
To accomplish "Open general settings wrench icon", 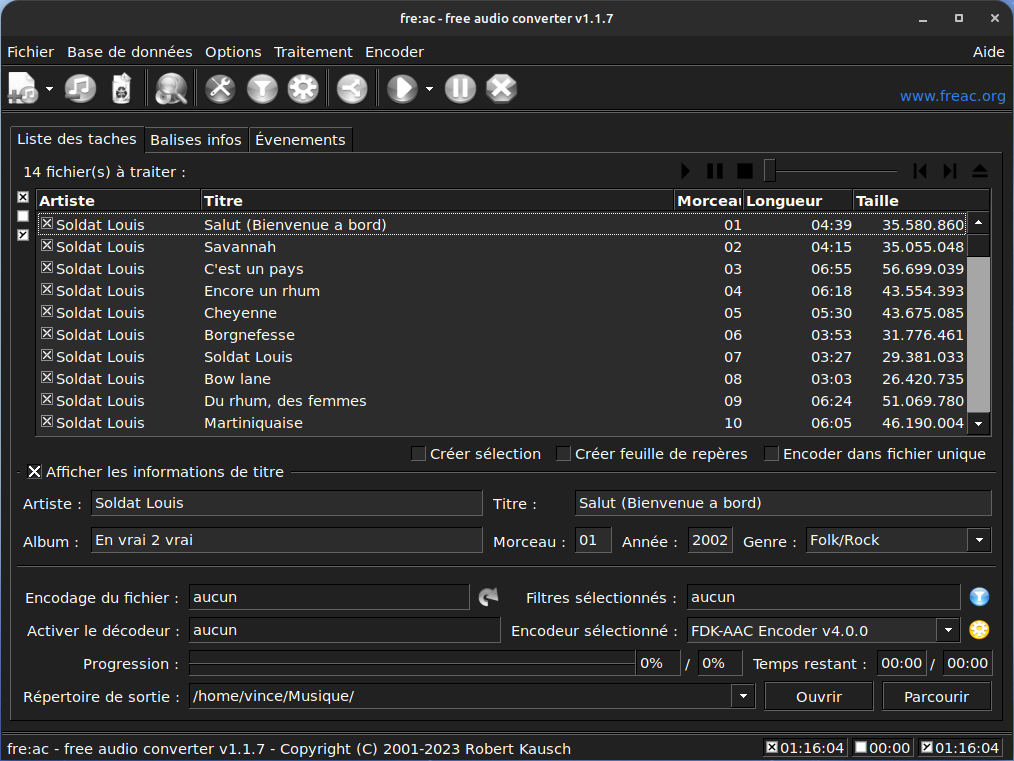I will tap(219, 89).
